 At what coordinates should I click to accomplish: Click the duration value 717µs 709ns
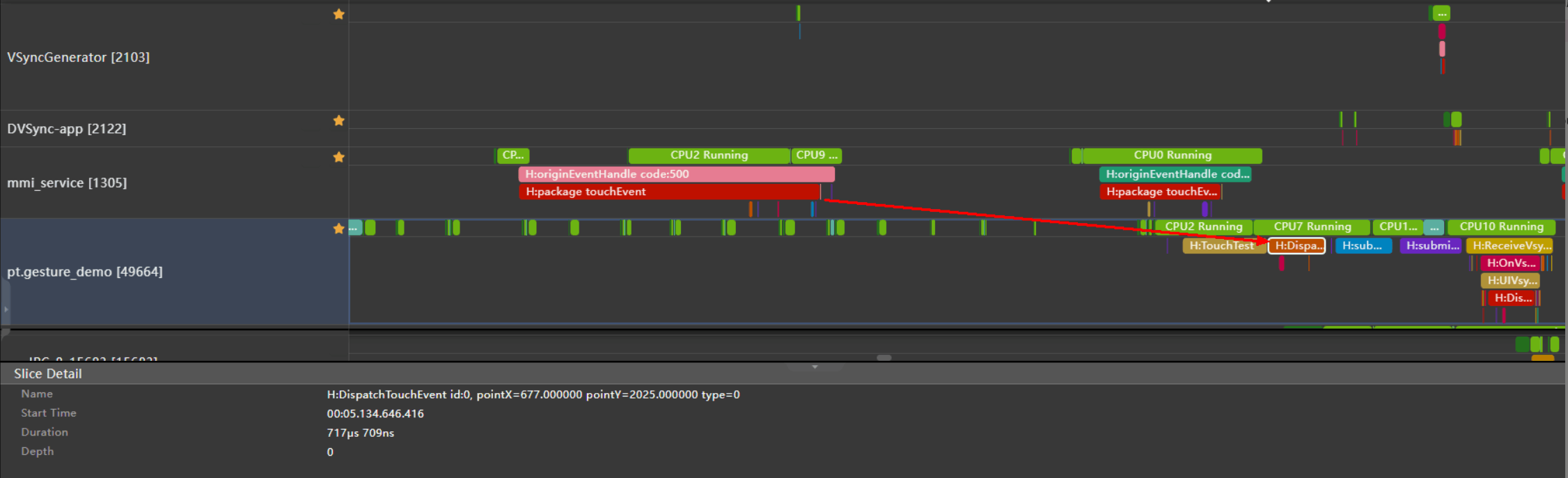pyautogui.click(x=361, y=433)
